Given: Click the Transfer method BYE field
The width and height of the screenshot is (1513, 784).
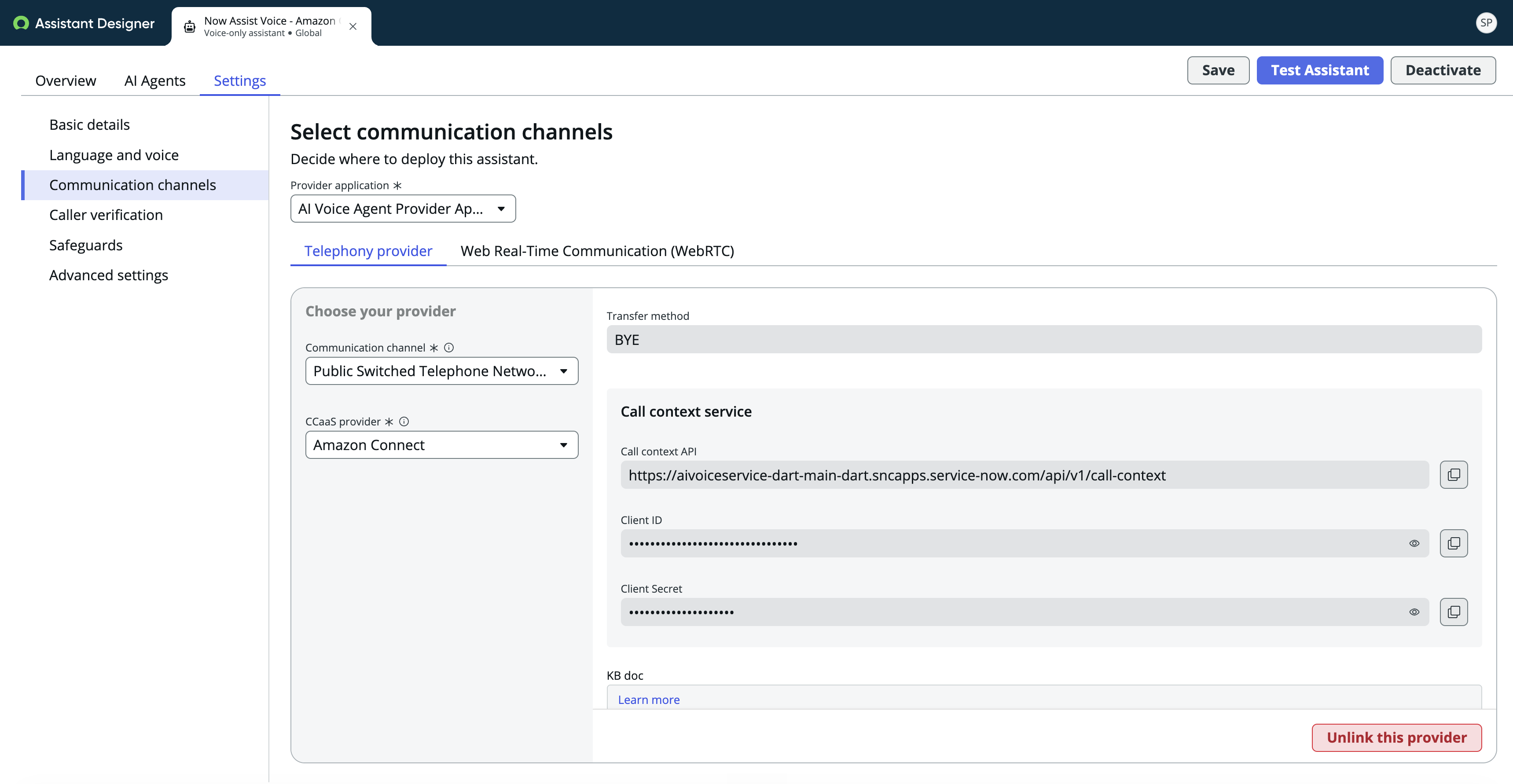Looking at the screenshot, I should click(1044, 340).
